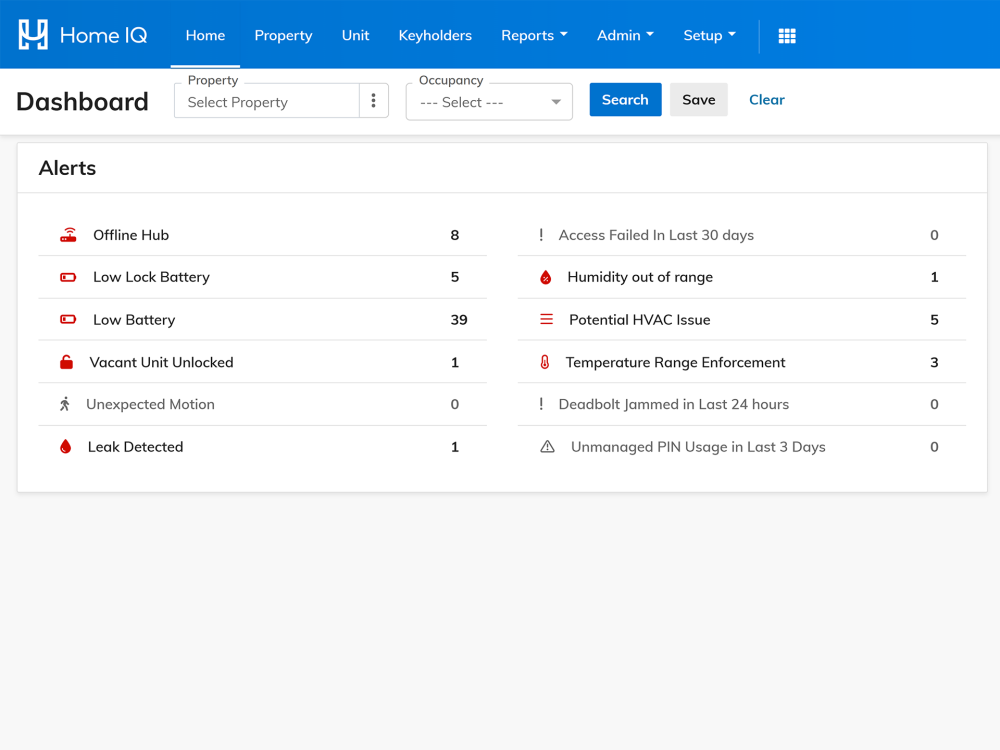Go to the Keyholders tab

point(435,36)
